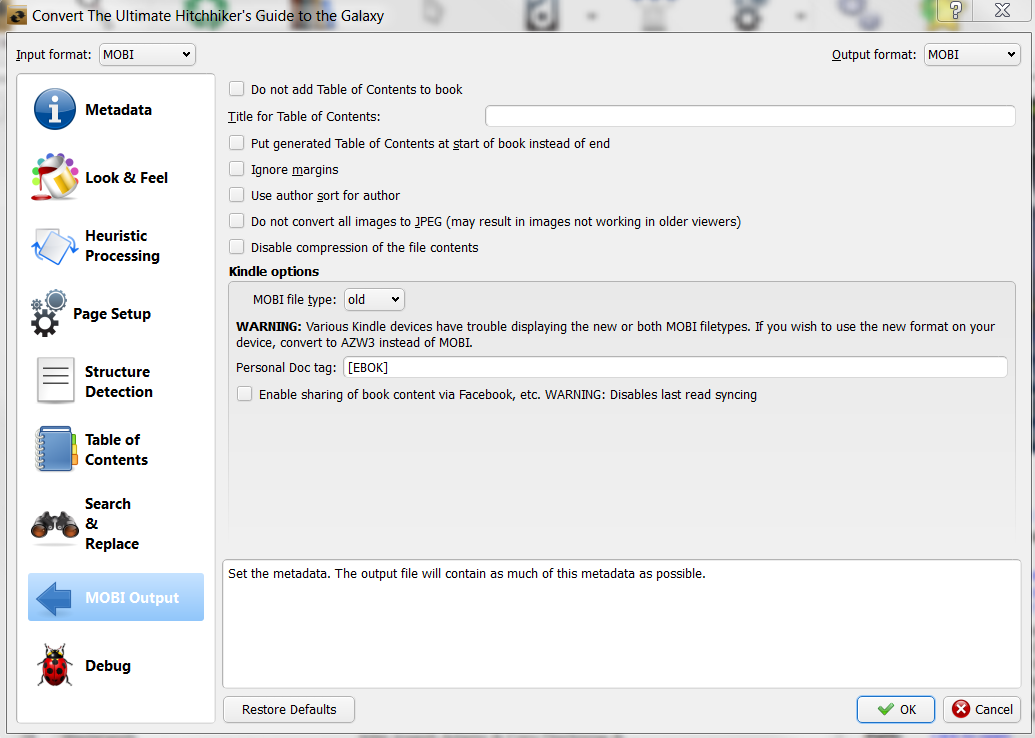Select the MOBI Output label
This screenshot has width=1035, height=738.
[132, 598]
